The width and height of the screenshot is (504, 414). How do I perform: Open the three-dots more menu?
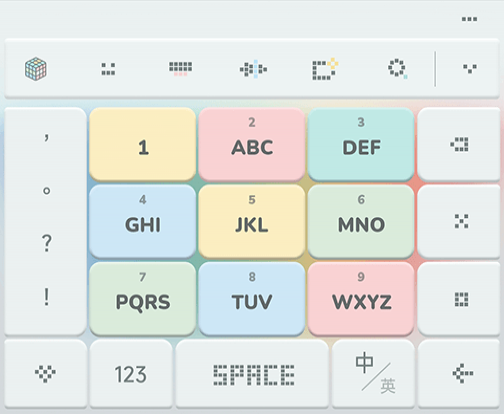469,19
